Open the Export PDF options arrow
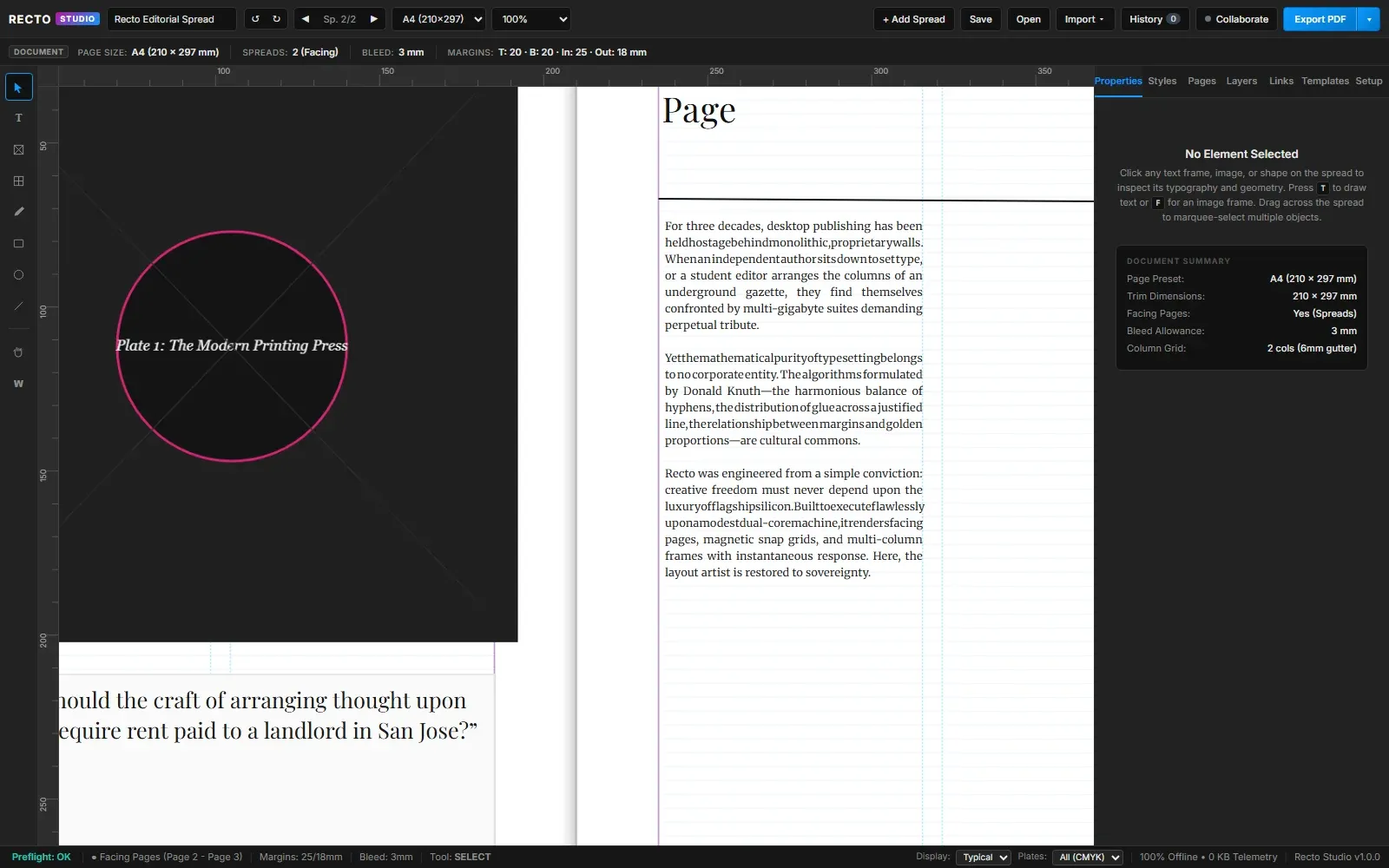This screenshot has height=868, width=1389. pyautogui.click(x=1369, y=19)
